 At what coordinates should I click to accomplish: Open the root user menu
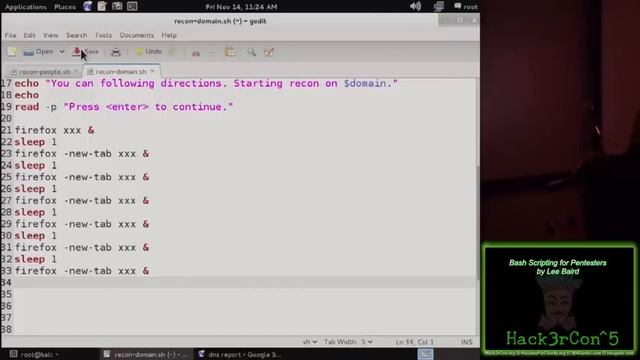tap(466, 7)
